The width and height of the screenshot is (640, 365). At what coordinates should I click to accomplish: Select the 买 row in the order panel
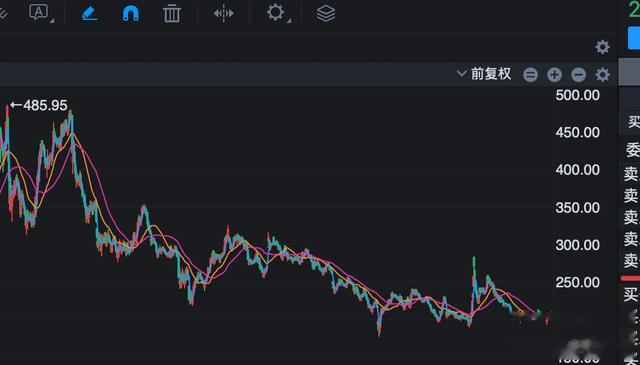pos(631,294)
